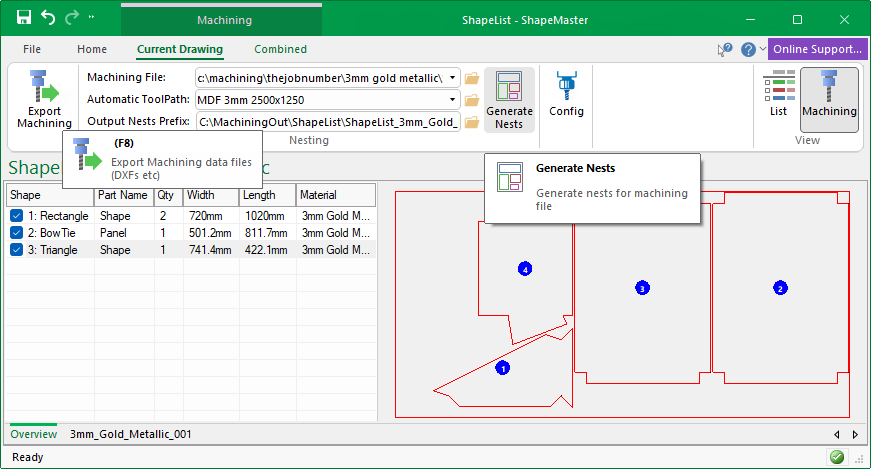Expand the Quick Access Toolbar customize arrow
Viewport: 871px width, 469px height.
click(x=92, y=19)
